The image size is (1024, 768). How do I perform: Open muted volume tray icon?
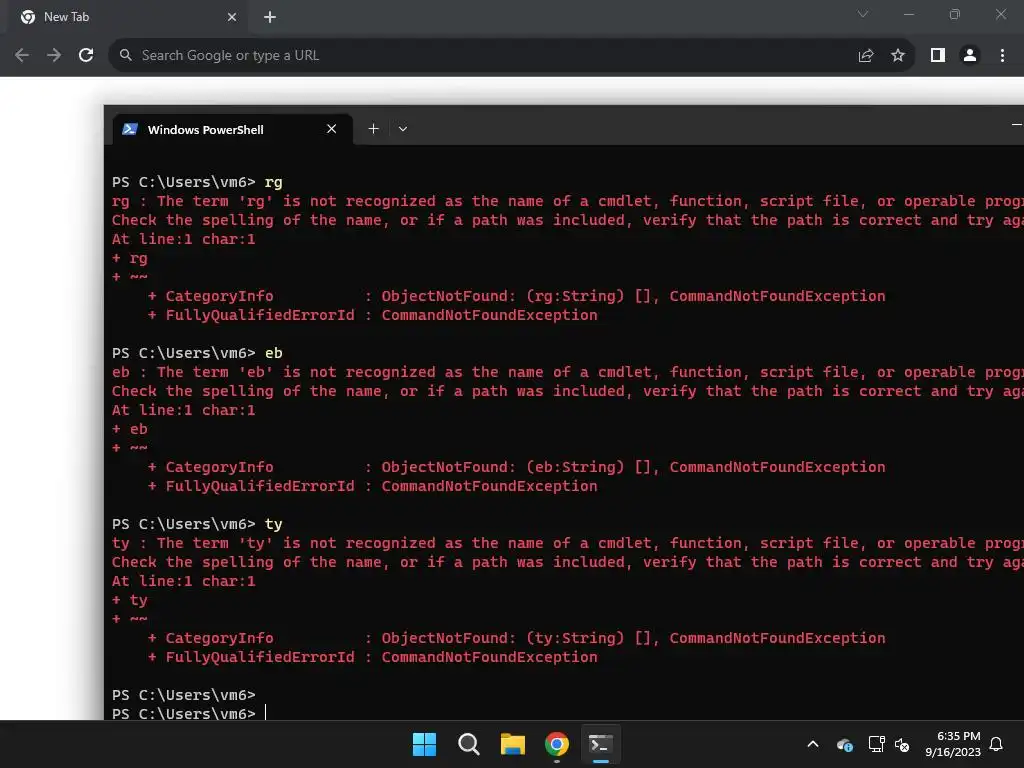902,744
